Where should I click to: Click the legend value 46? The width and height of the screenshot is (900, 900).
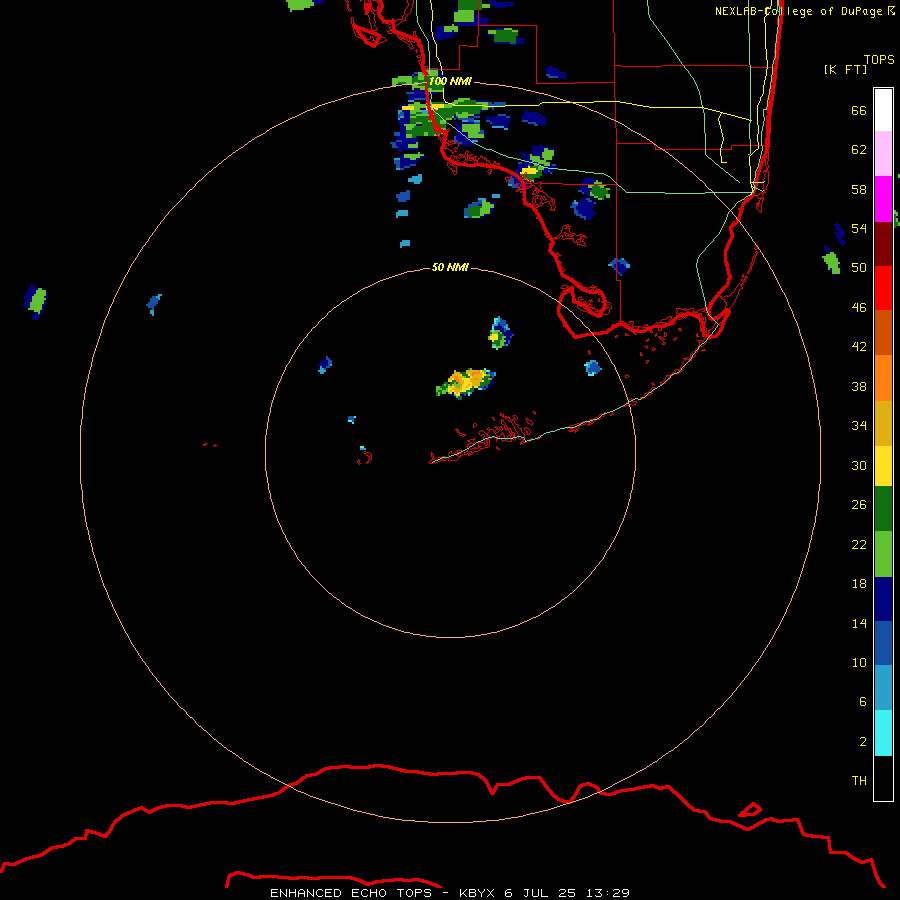(859, 308)
